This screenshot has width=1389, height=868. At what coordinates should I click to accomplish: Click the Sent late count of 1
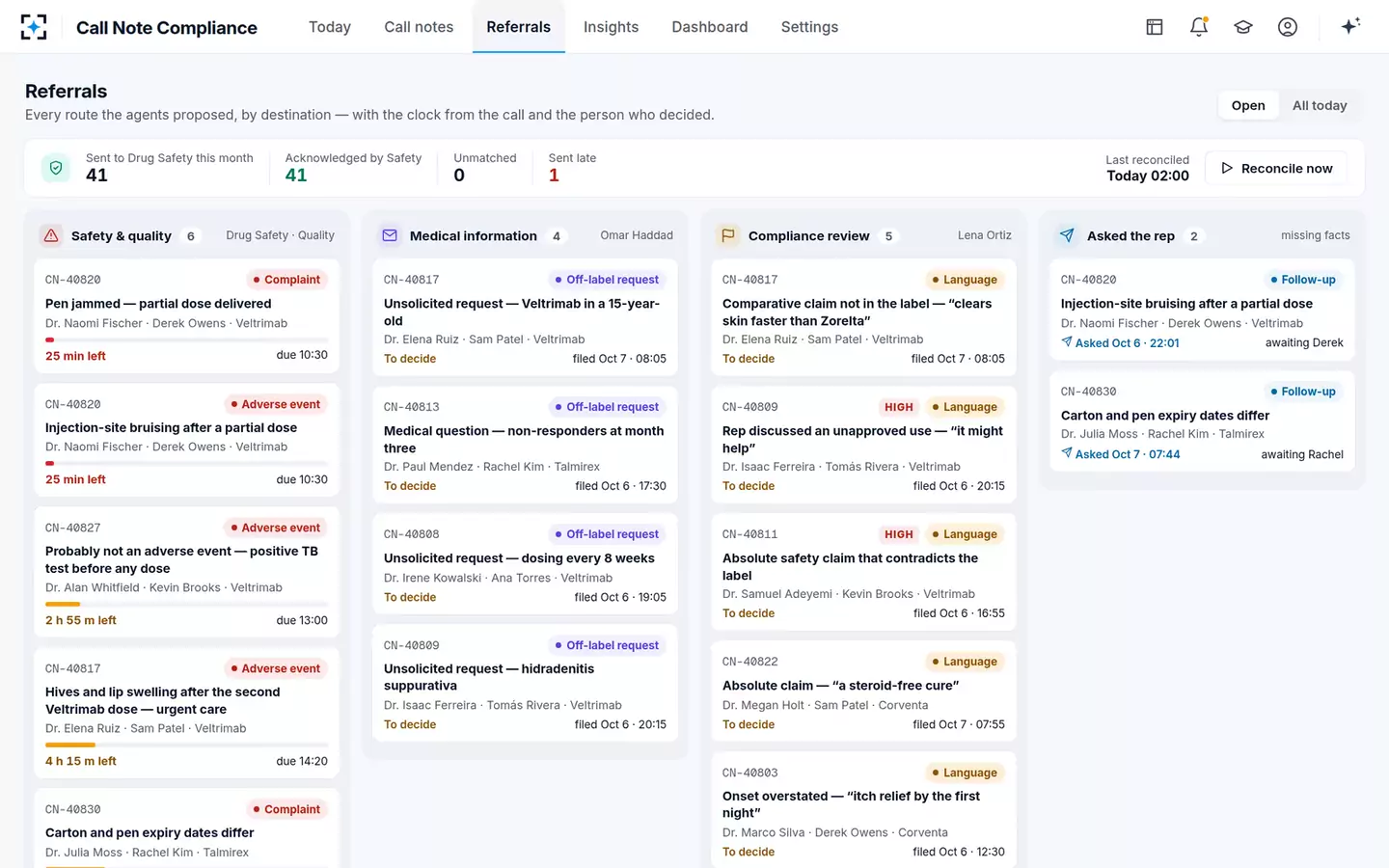554,176
